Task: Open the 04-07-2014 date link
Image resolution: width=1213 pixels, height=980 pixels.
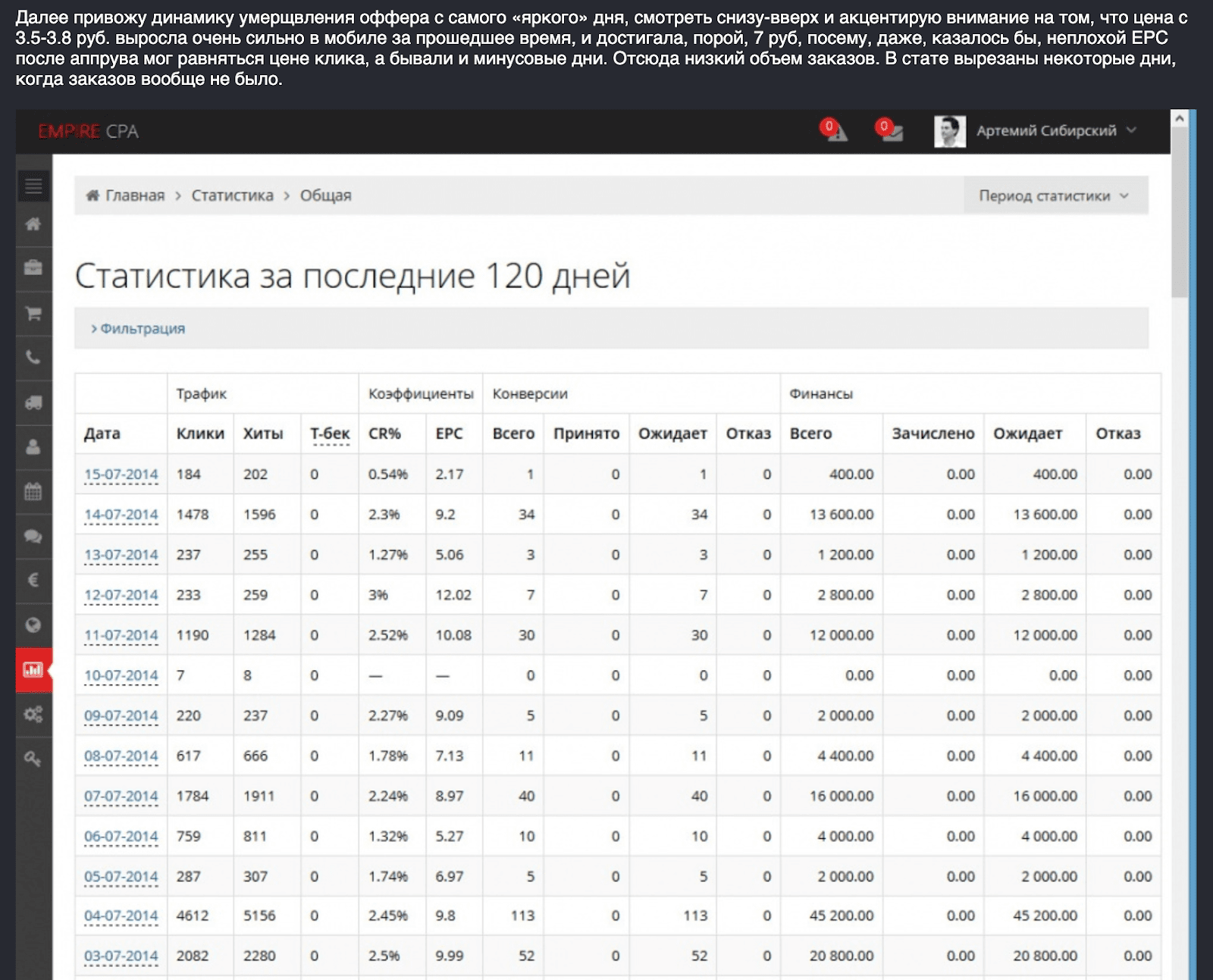Action: (x=121, y=916)
